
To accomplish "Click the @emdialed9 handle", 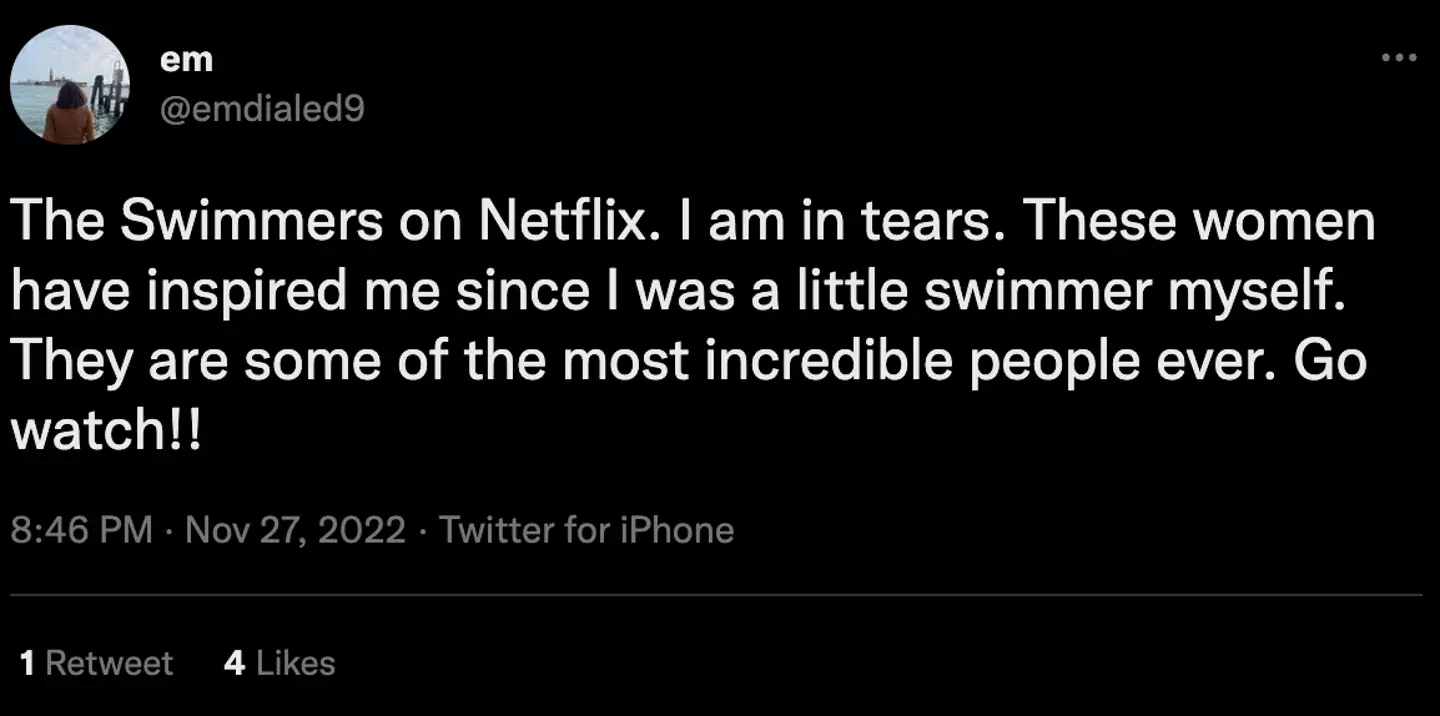I will point(262,108).
